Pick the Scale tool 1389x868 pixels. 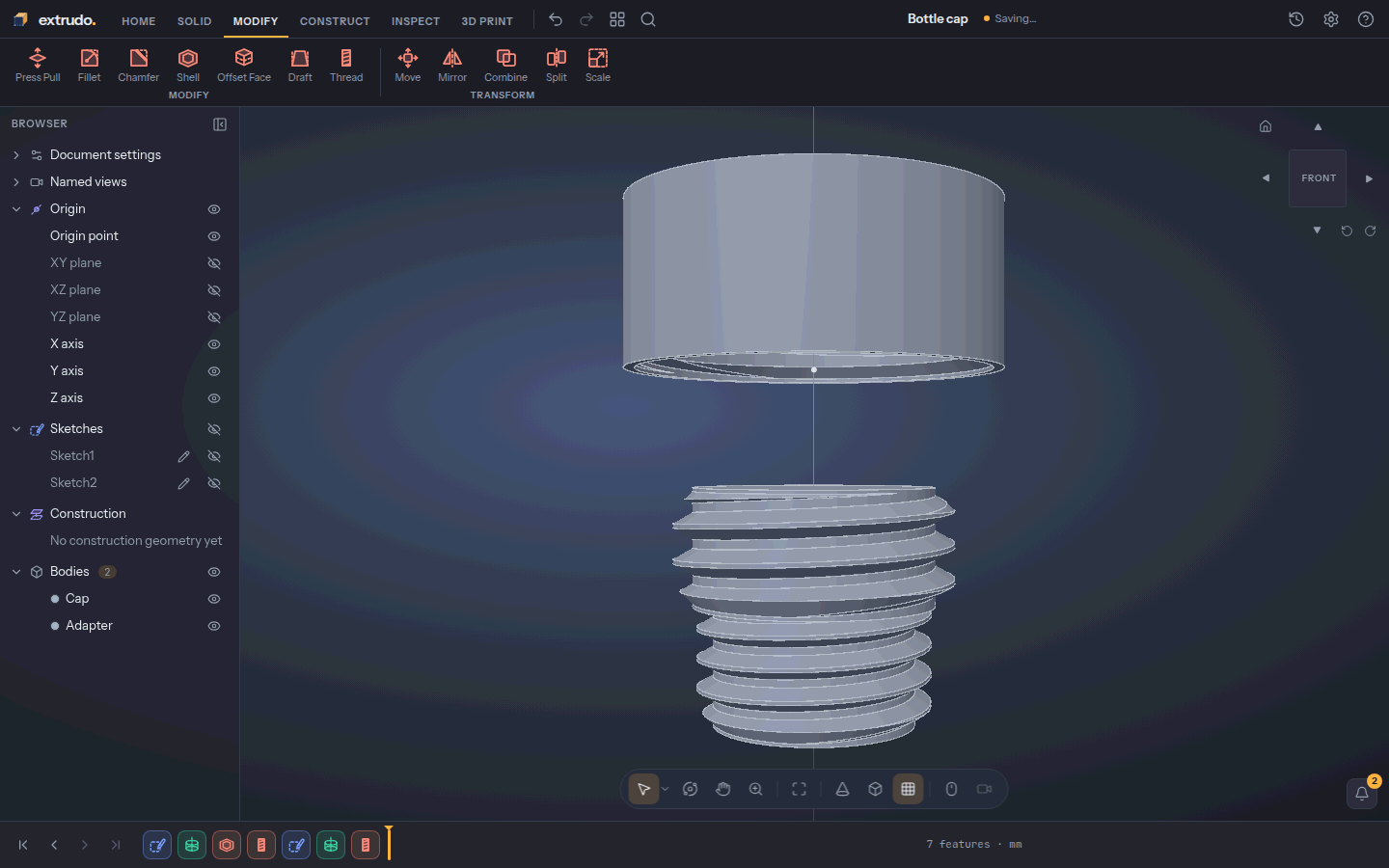[x=598, y=65]
